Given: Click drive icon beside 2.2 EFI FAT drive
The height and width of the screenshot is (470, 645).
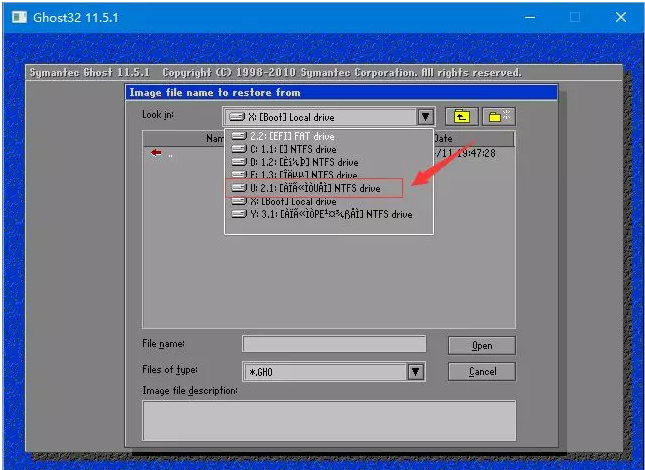Looking at the screenshot, I should point(239,136).
